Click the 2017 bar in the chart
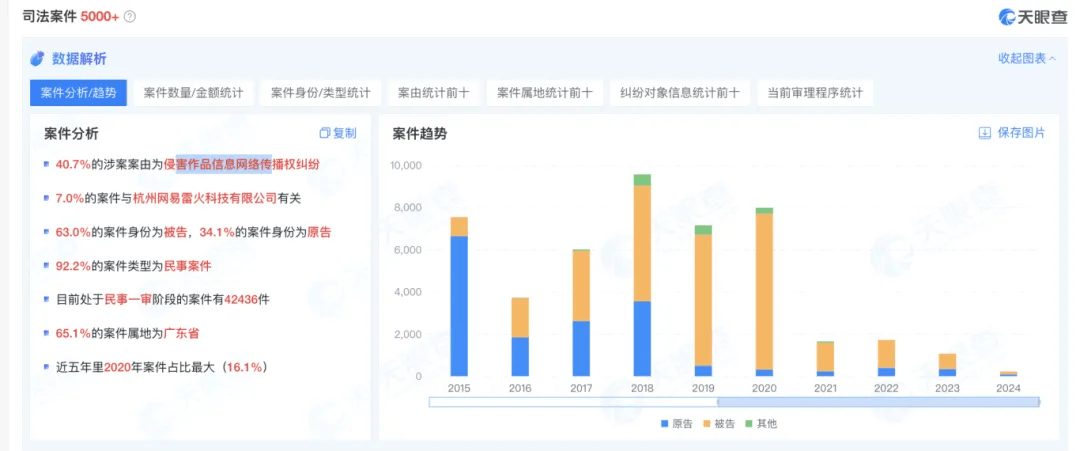 click(x=581, y=313)
